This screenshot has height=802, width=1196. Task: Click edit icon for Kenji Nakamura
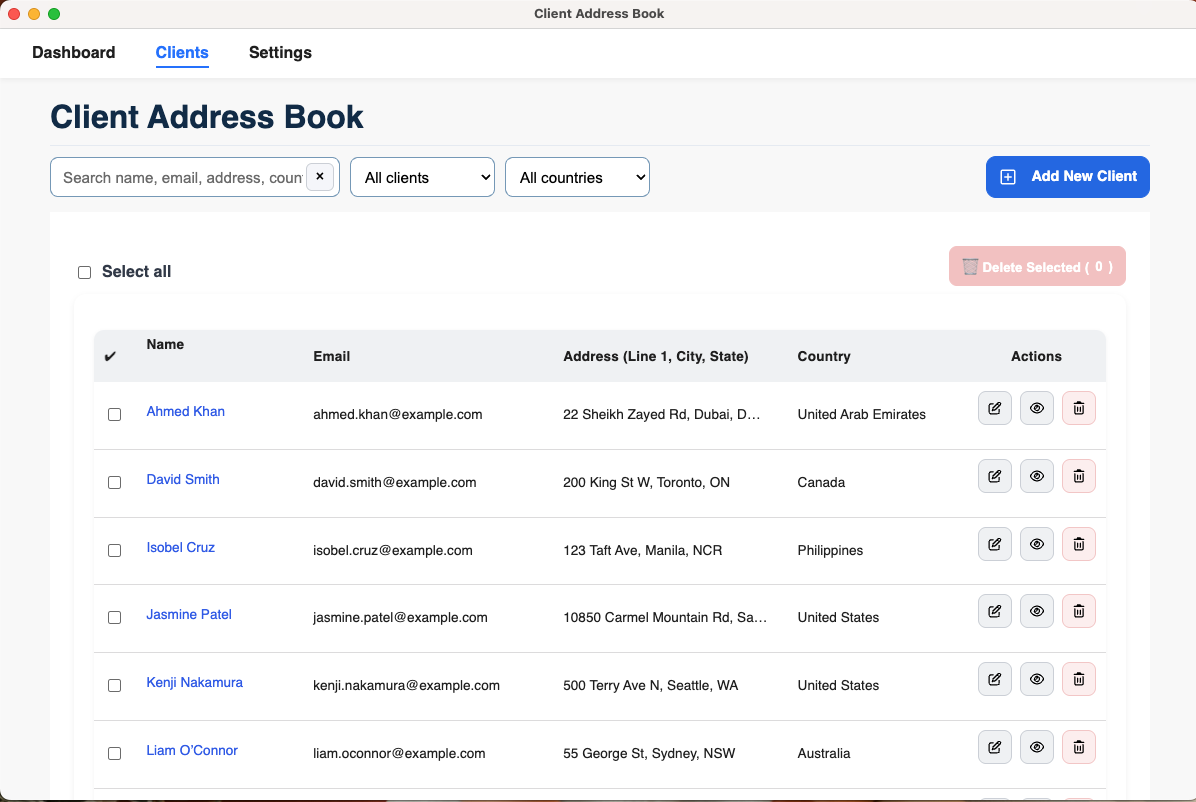[x=994, y=679]
